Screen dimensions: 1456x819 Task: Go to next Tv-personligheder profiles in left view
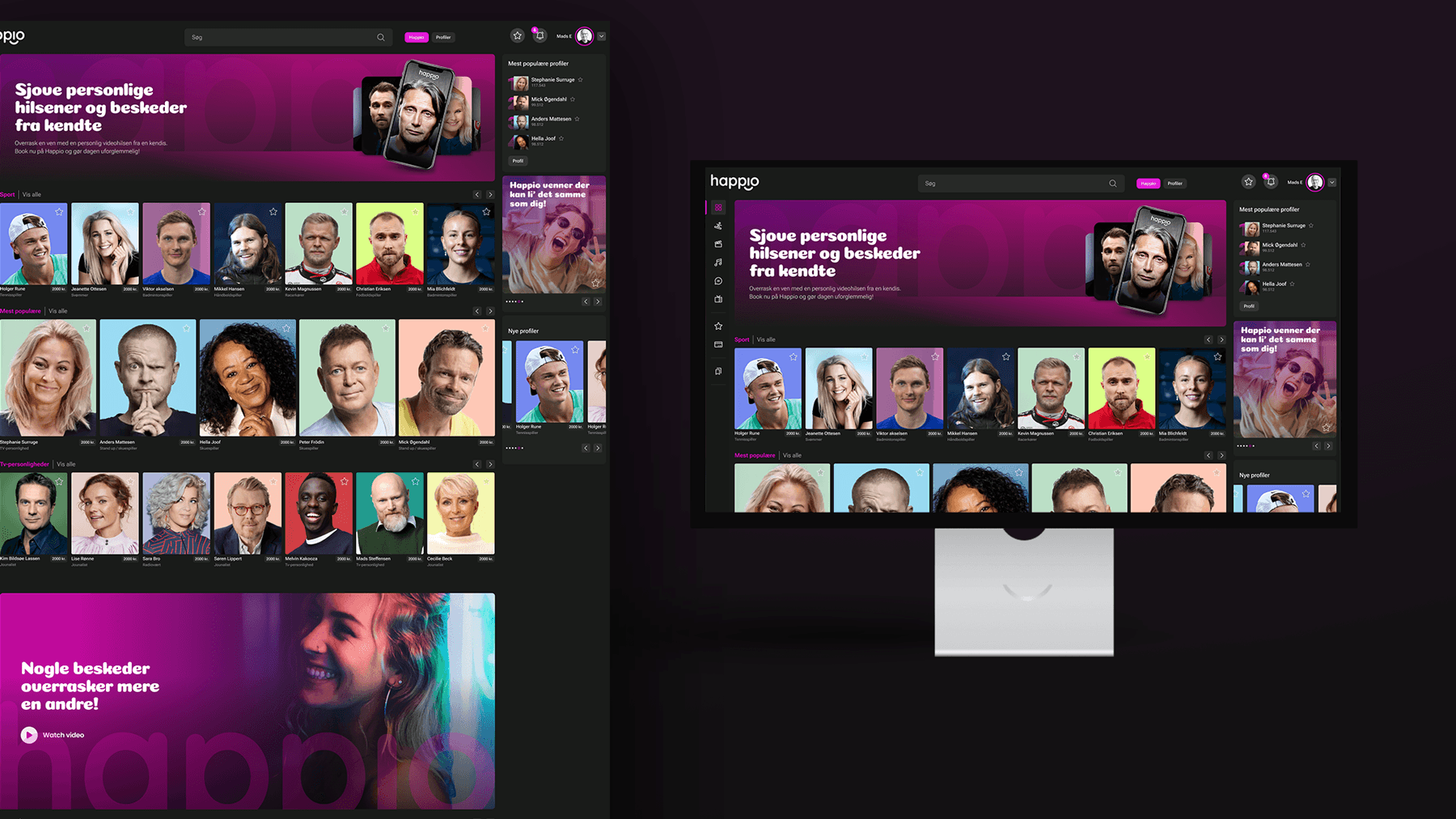pos(490,464)
